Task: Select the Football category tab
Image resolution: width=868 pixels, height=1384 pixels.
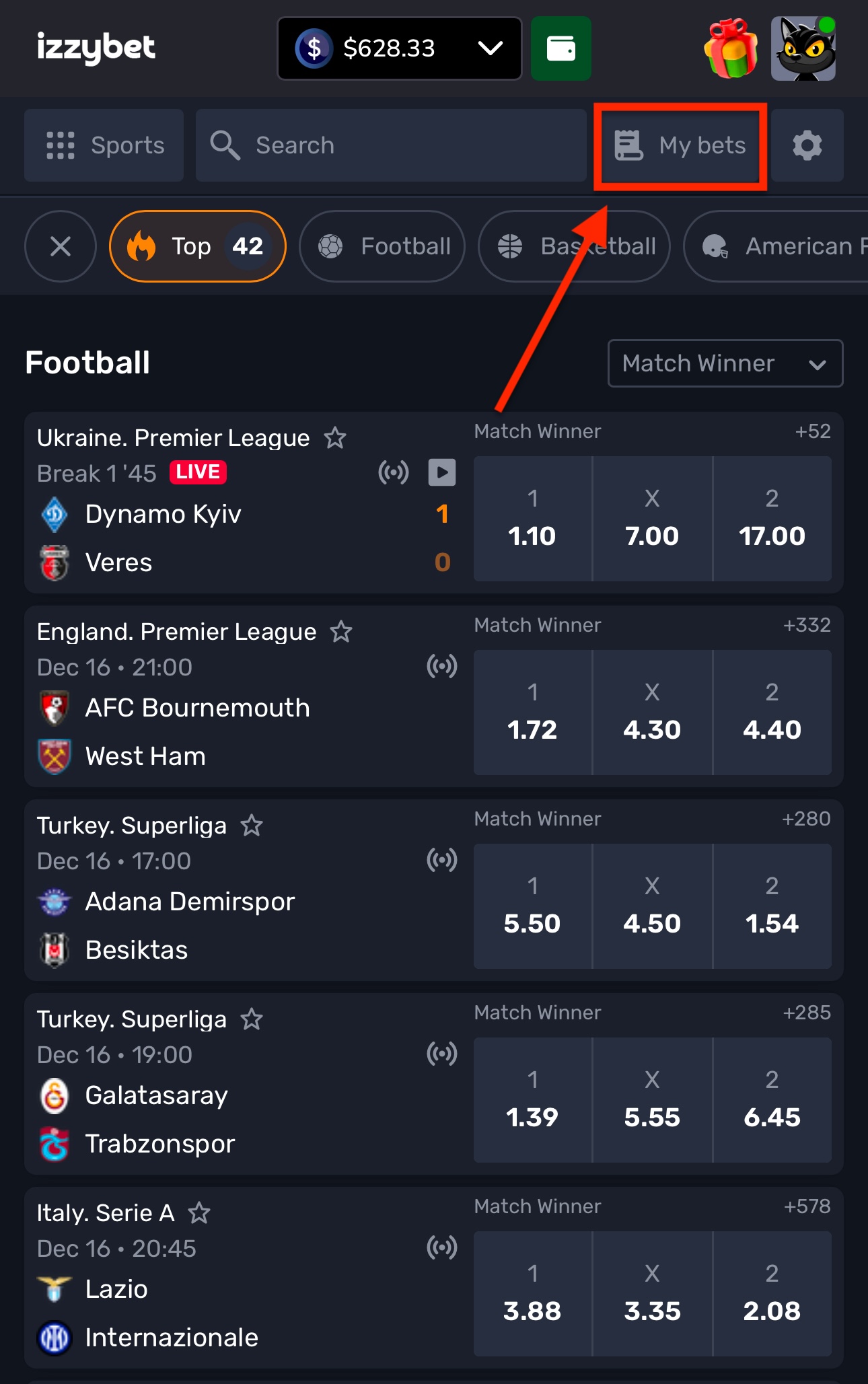Action: click(x=382, y=246)
